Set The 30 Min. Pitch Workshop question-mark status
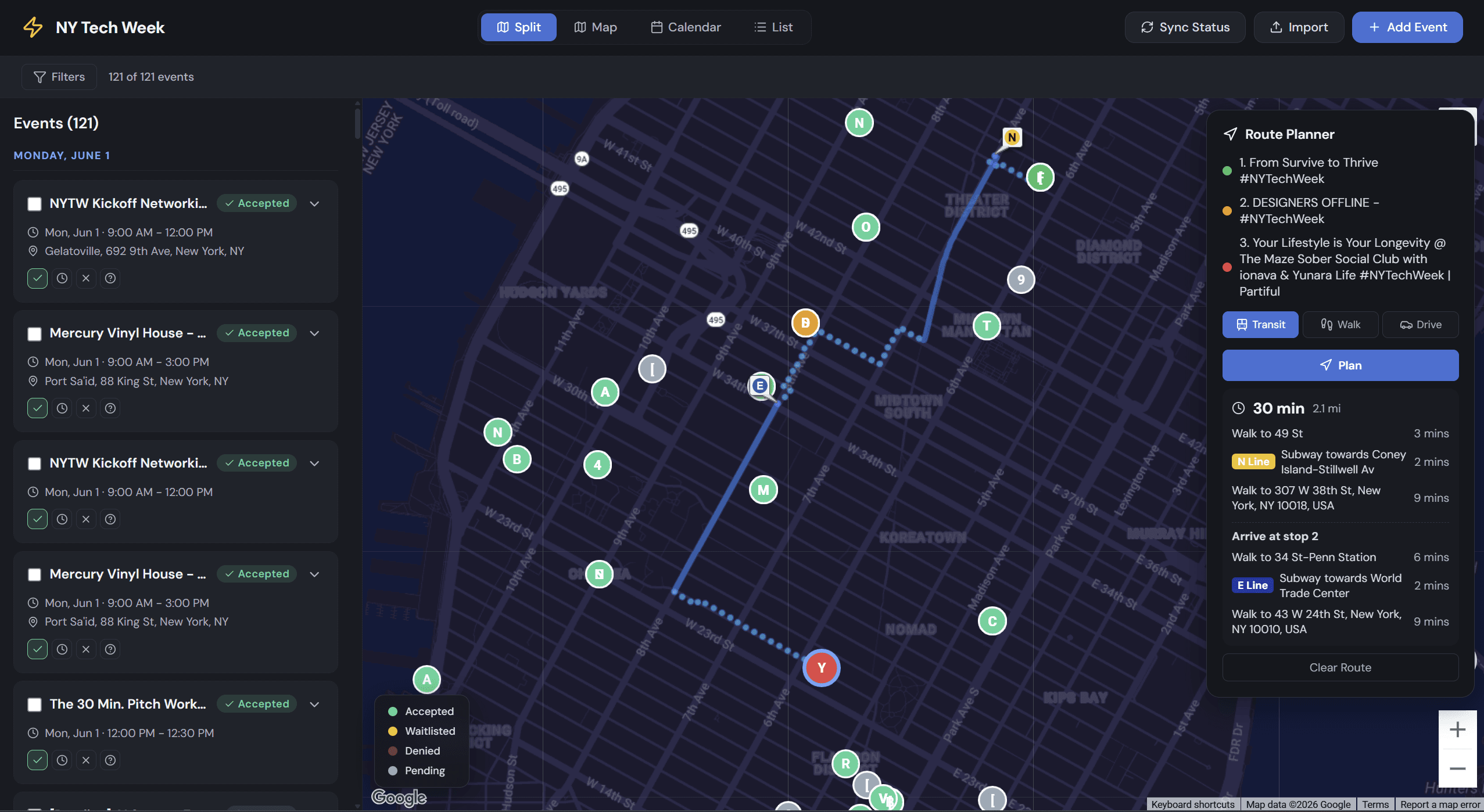The image size is (1484, 812). 110,760
